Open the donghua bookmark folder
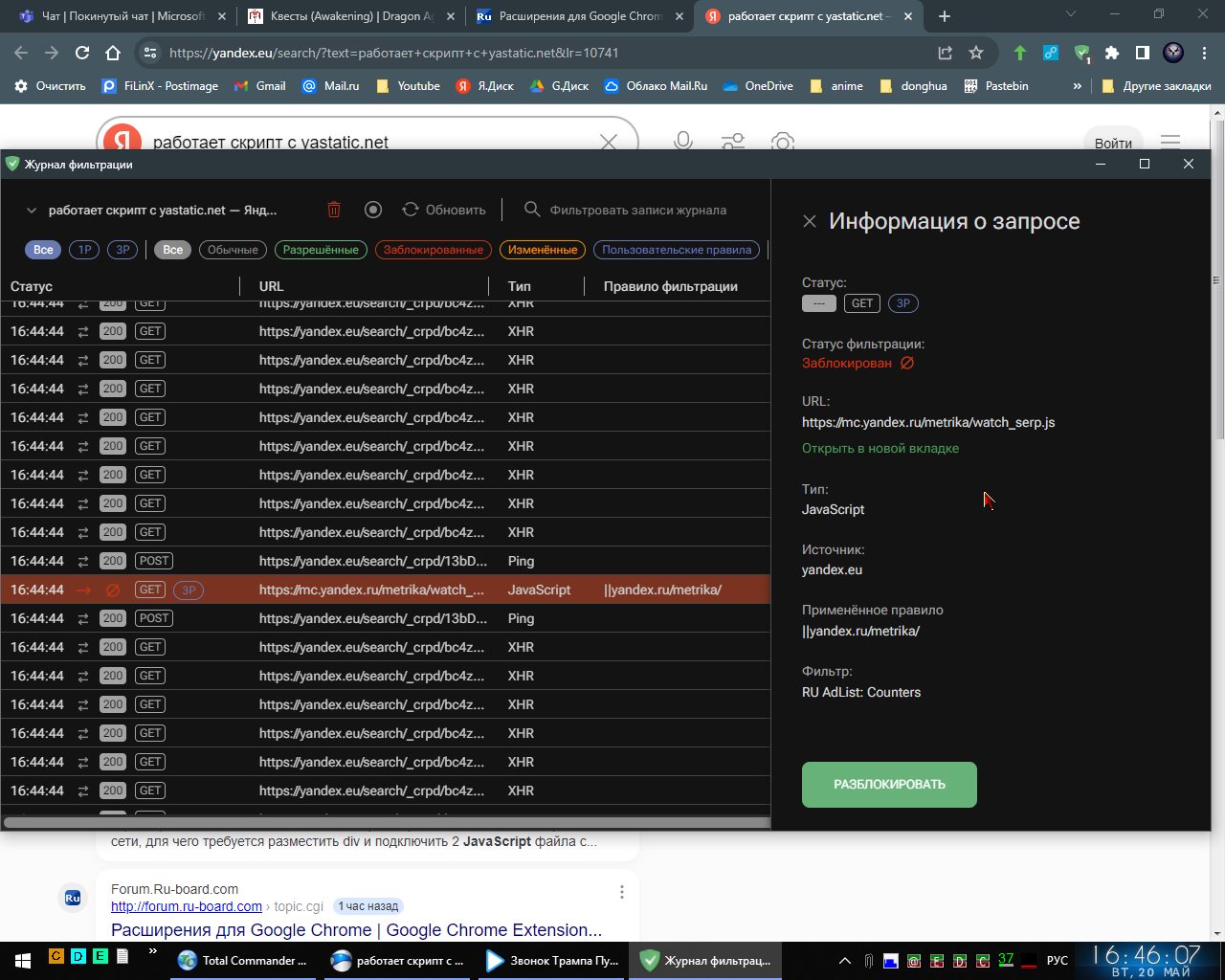 pos(913,85)
